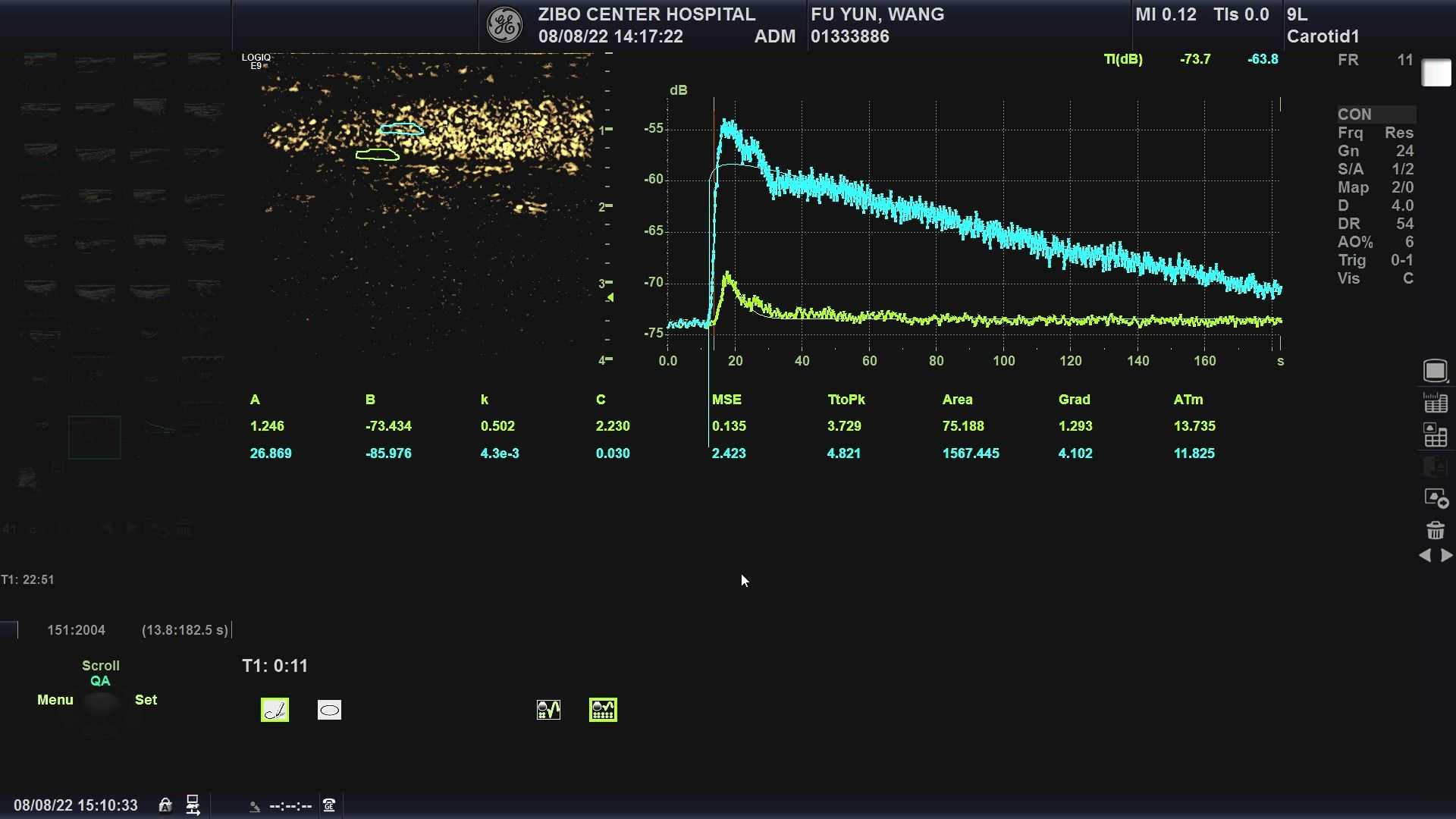Viewport: 1456px width, 819px height.
Task: Click the GE telephone service icon
Action: pyautogui.click(x=329, y=805)
